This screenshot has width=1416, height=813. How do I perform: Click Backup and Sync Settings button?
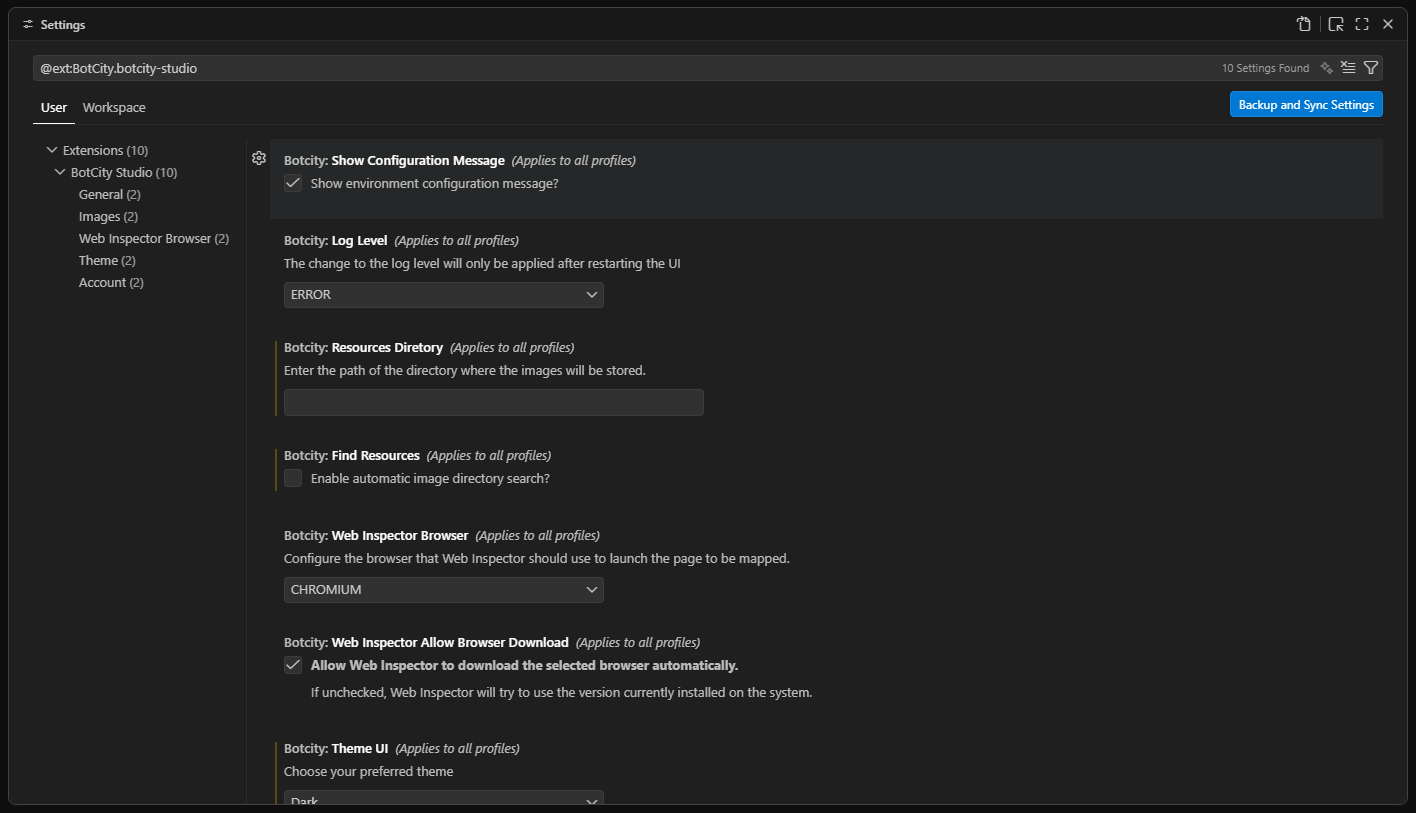coord(1306,105)
